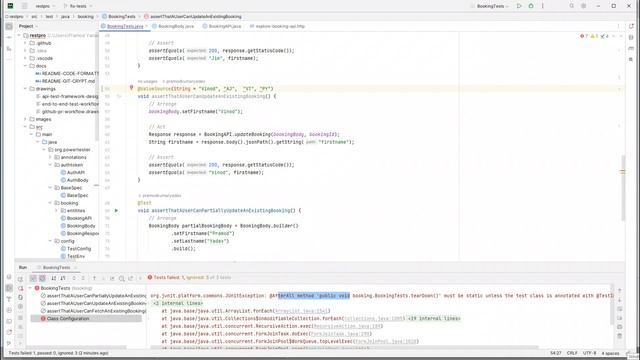Select assertThatAUserCanFetchAnExistingBooking result

tap(93, 311)
